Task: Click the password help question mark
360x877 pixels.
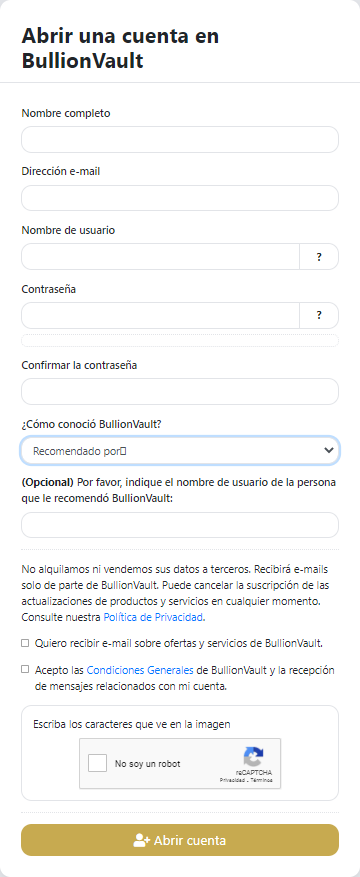Action: coord(319,315)
